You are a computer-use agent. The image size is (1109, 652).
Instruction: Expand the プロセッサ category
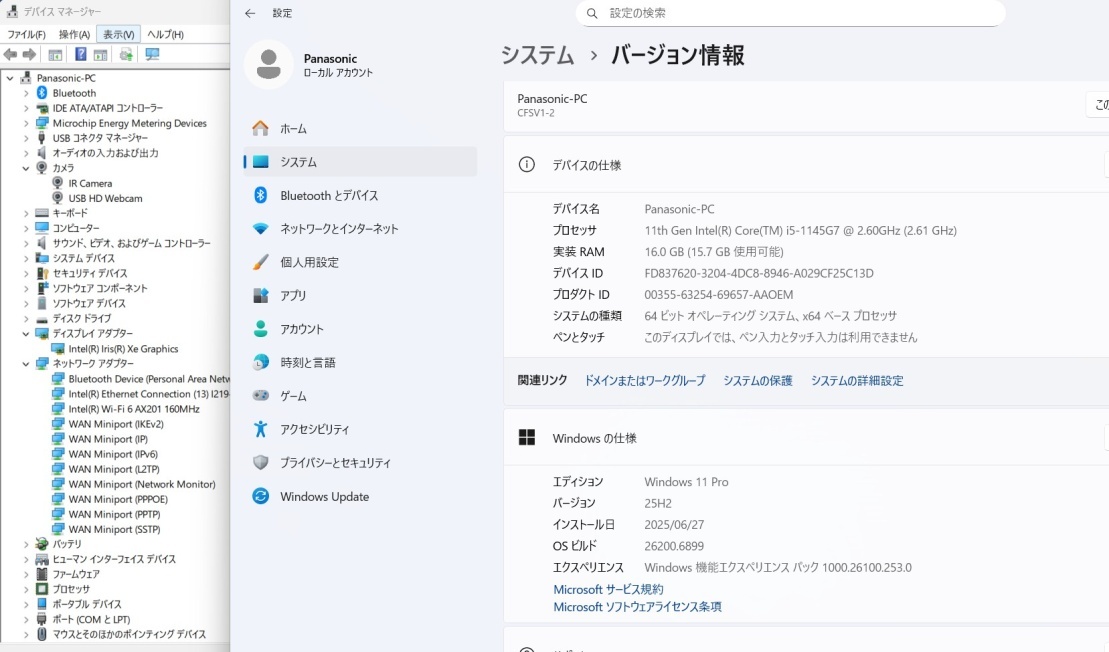tap(25, 589)
